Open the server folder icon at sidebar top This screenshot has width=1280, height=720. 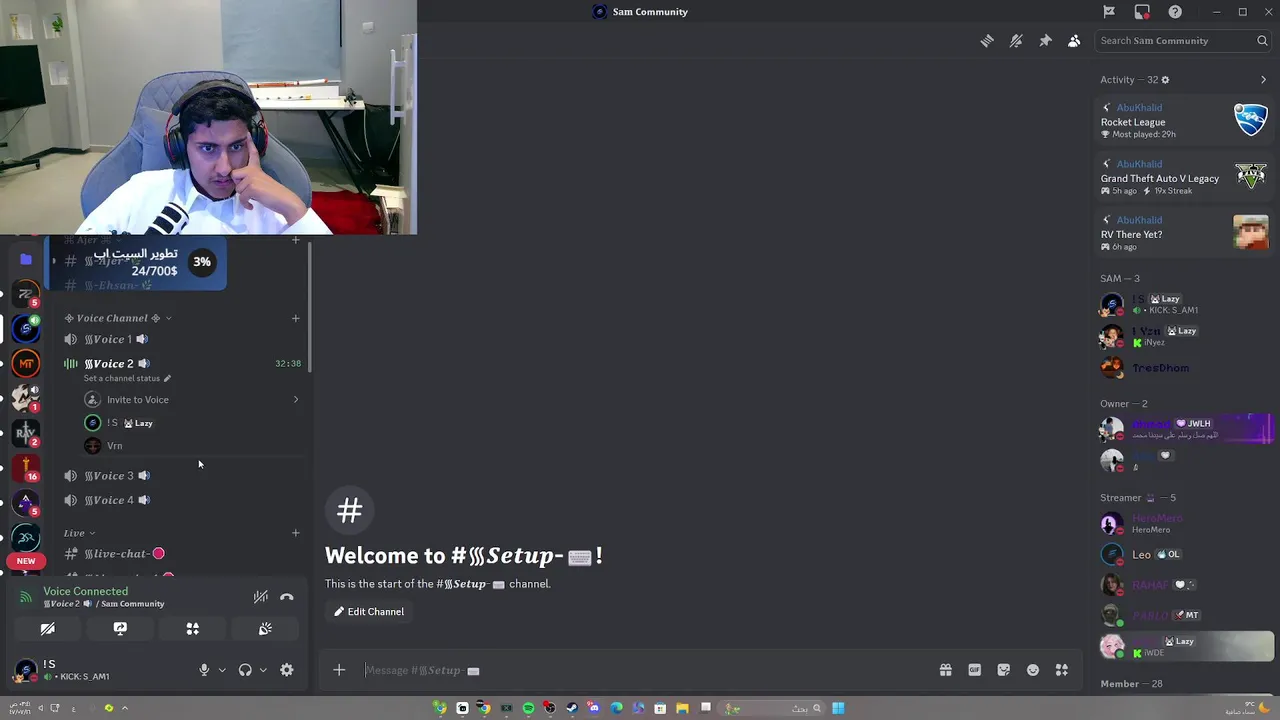click(x=26, y=259)
